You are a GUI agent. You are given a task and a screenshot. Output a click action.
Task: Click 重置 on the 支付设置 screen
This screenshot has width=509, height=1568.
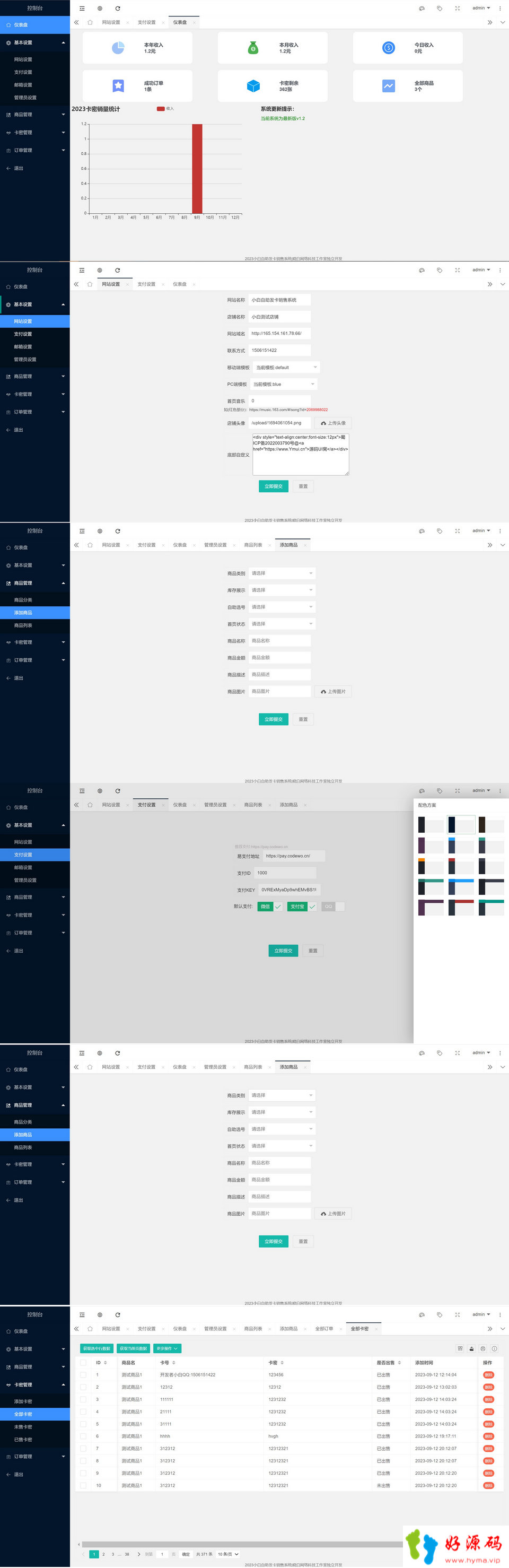(x=313, y=951)
